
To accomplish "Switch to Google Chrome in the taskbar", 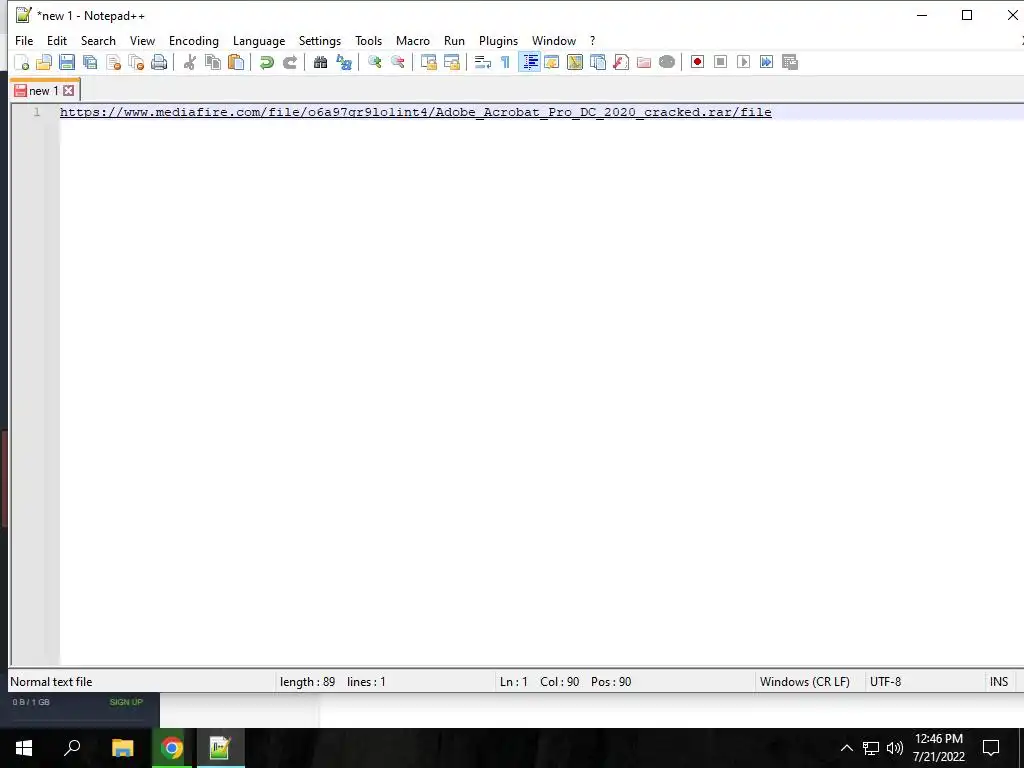I will [x=172, y=748].
